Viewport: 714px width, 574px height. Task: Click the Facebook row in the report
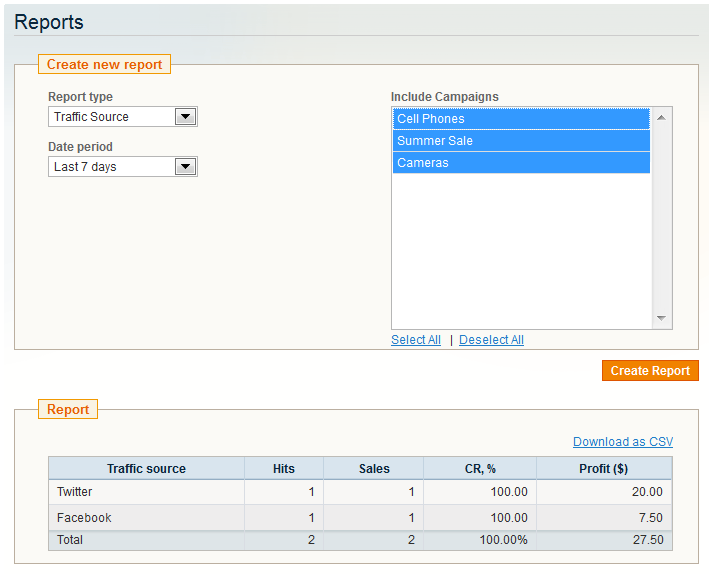point(360,518)
